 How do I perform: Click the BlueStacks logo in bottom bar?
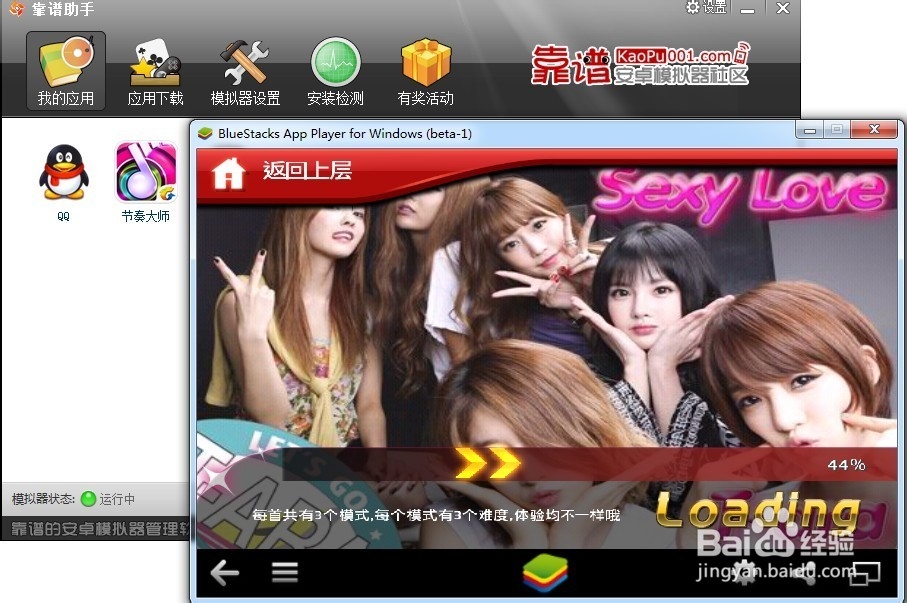545,572
